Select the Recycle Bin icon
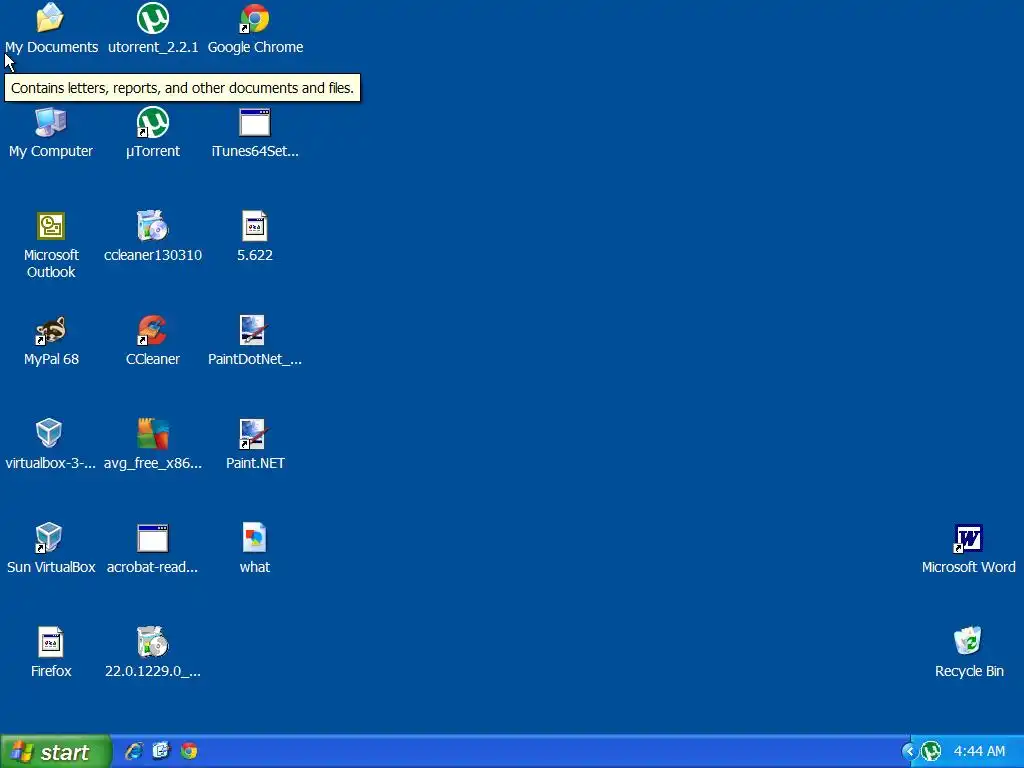This screenshot has height=768, width=1024. (968, 641)
